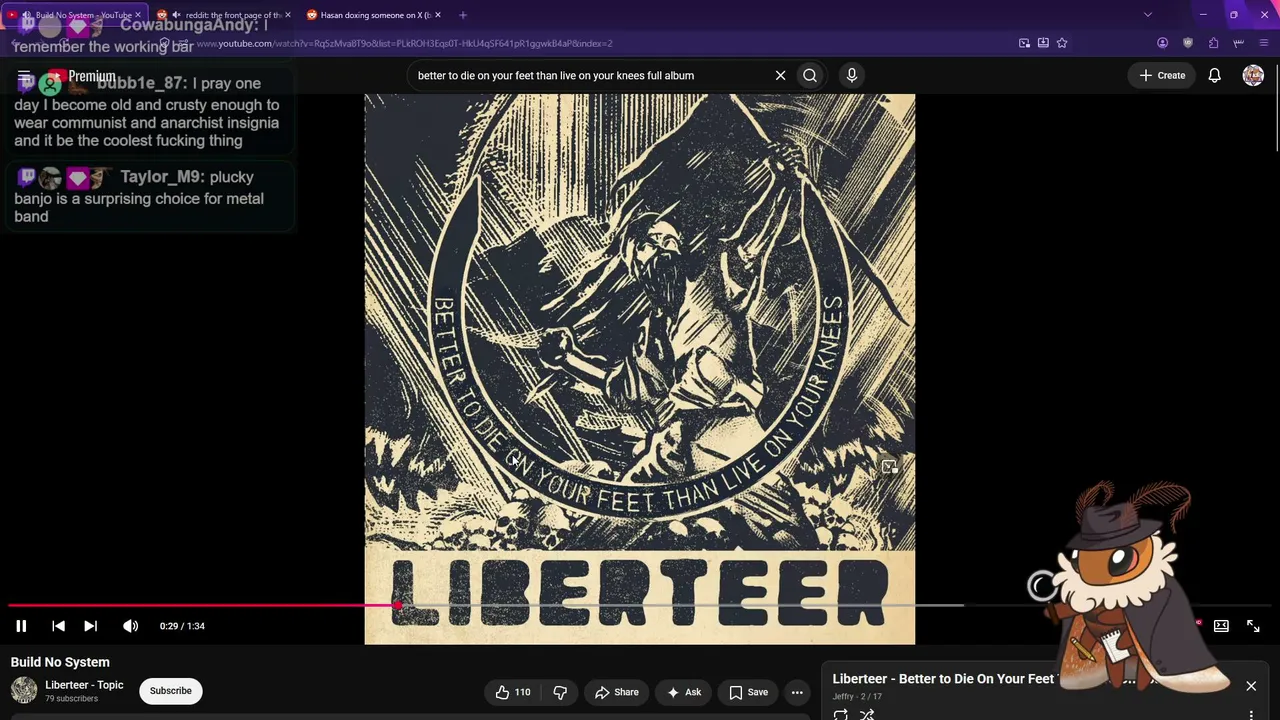Open the Liberteer album playlist title
Image resolution: width=1280 pixels, height=720 pixels.
942,679
